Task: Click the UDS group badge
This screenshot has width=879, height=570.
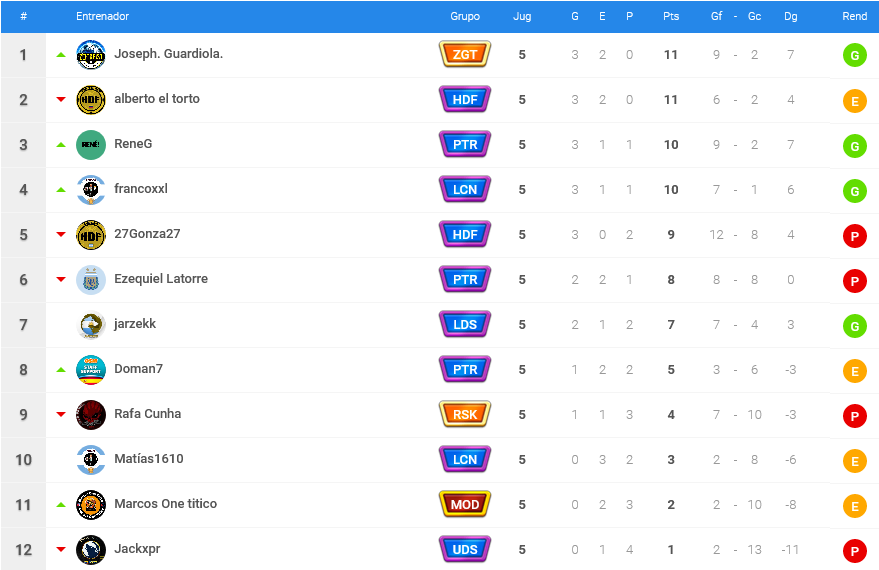Action: click(465, 549)
